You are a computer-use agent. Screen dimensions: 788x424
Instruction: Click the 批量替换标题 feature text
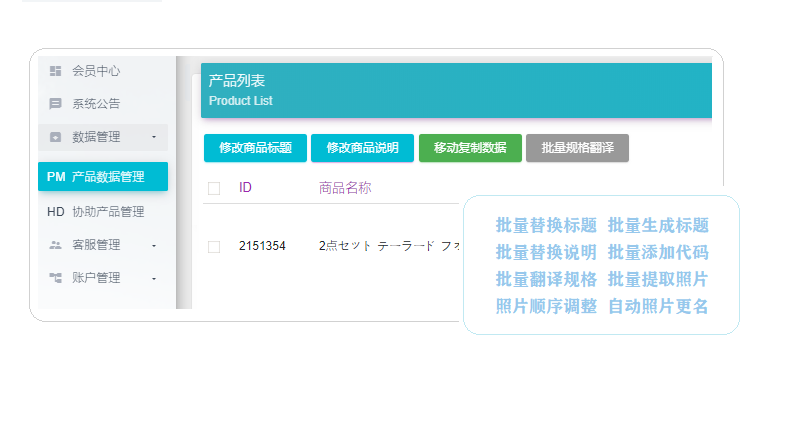[546, 225]
